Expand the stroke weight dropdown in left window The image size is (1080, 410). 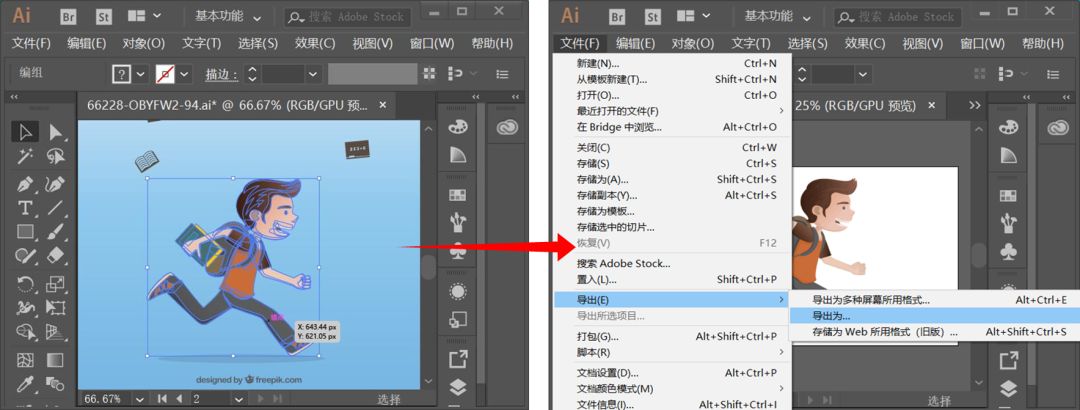point(313,74)
